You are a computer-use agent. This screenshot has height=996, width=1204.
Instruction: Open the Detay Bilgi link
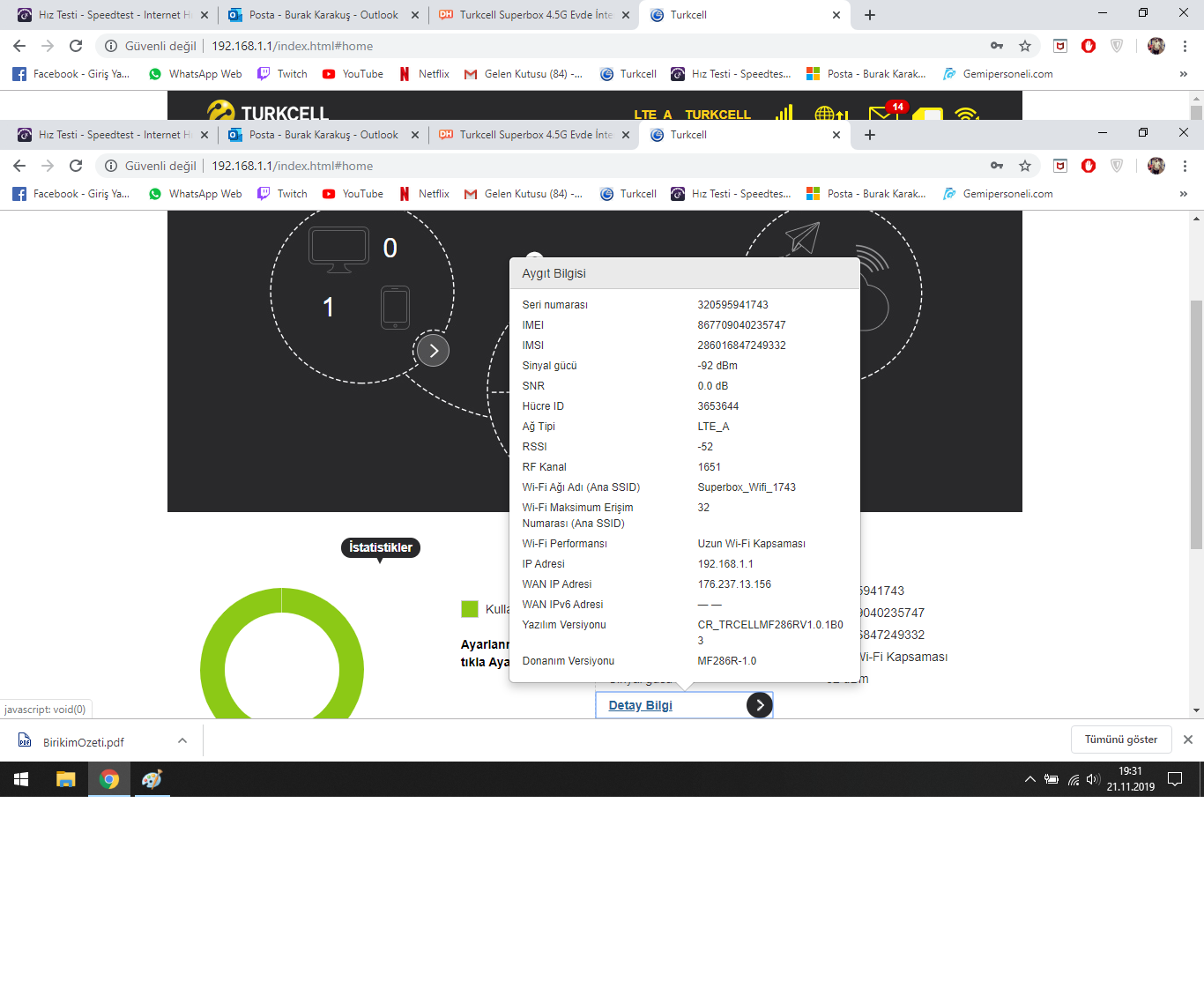click(x=640, y=705)
